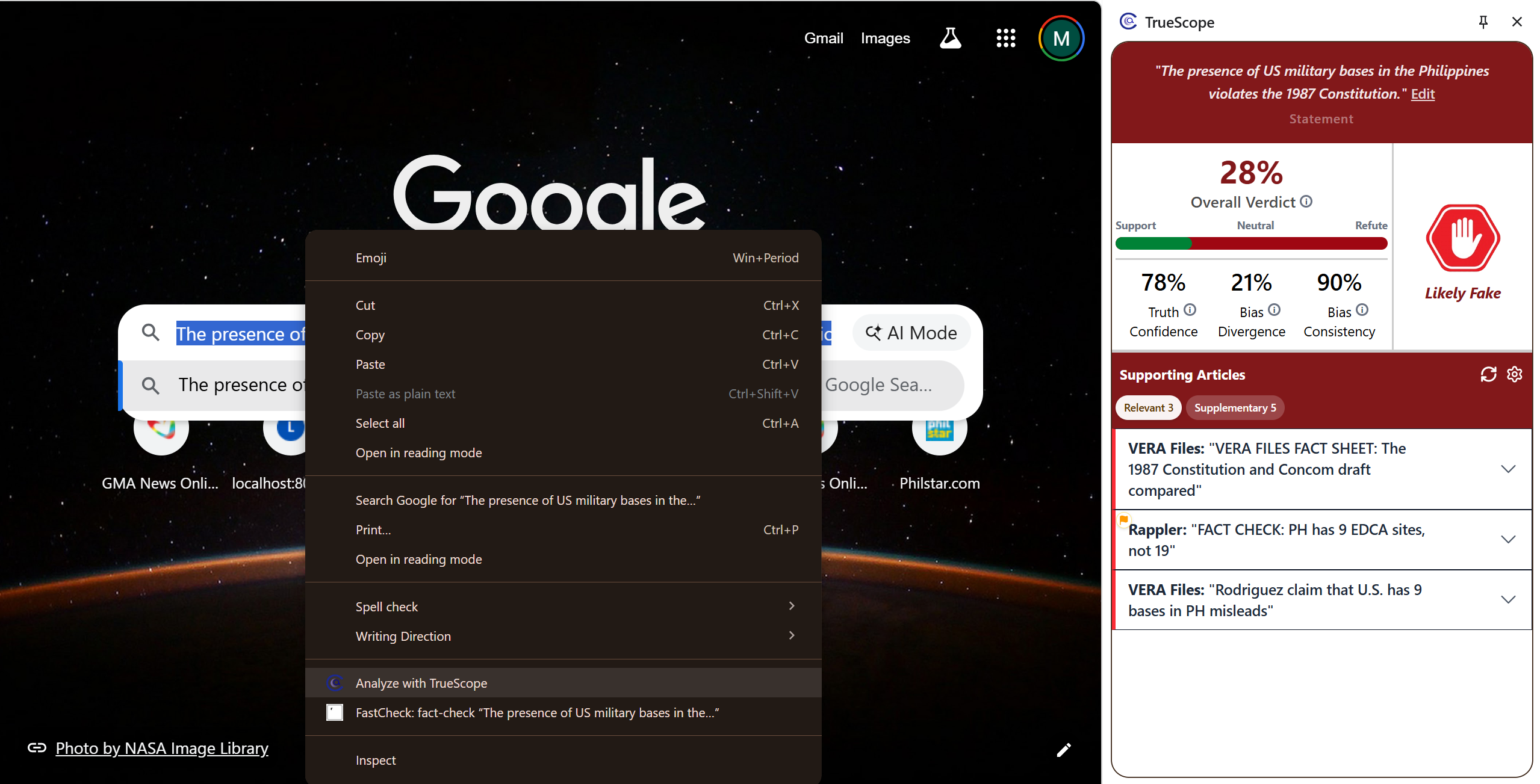Click the link icon beside photo credit

[x=37, y=748]
